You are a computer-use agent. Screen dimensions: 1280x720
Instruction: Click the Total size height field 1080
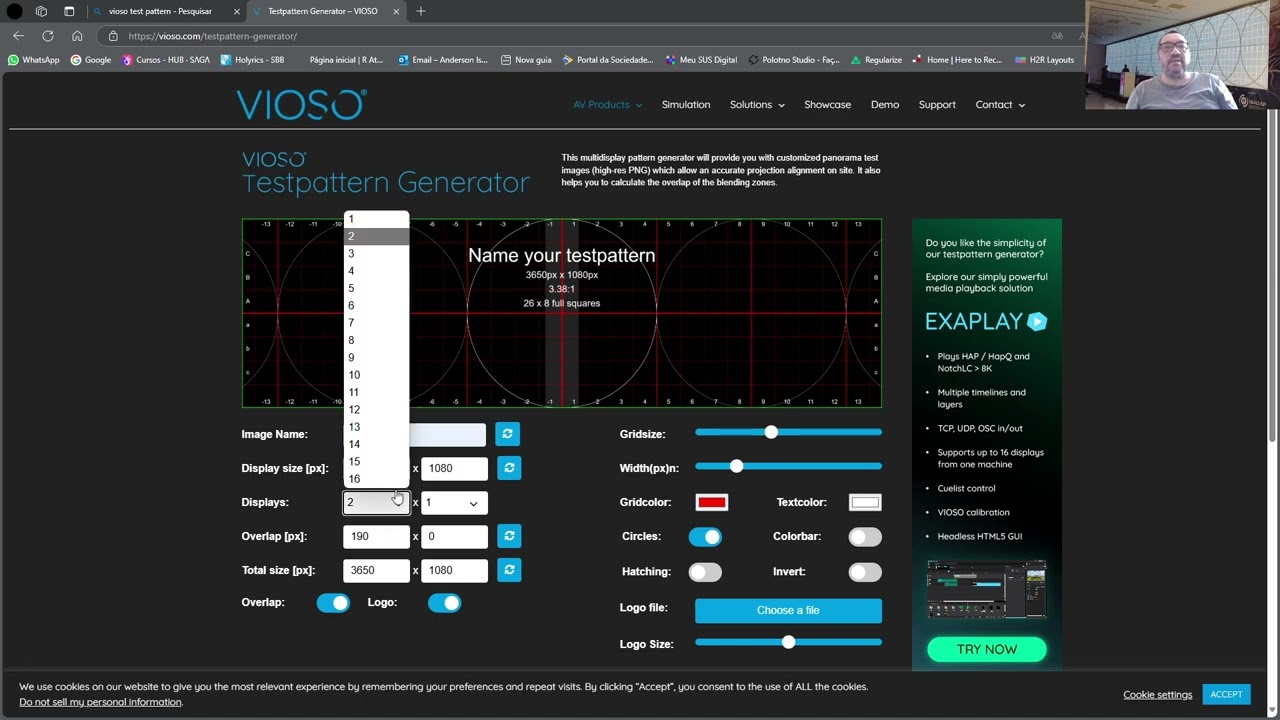tap(454, 570)
